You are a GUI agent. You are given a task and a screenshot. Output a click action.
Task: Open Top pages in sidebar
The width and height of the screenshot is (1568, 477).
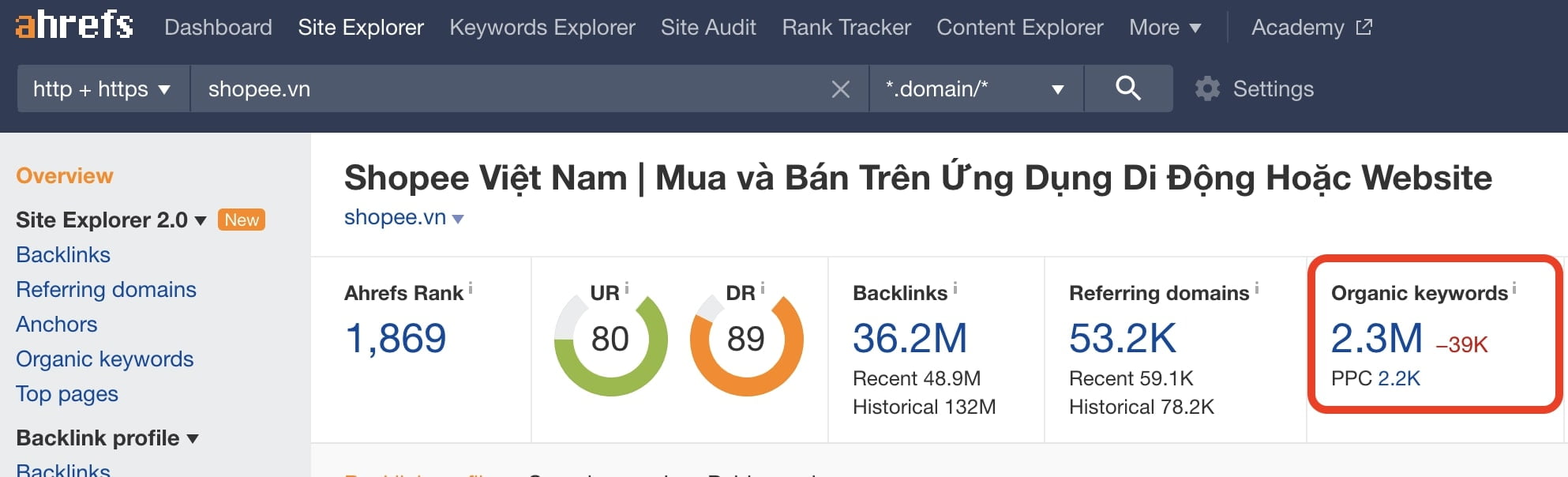point(67,393)
